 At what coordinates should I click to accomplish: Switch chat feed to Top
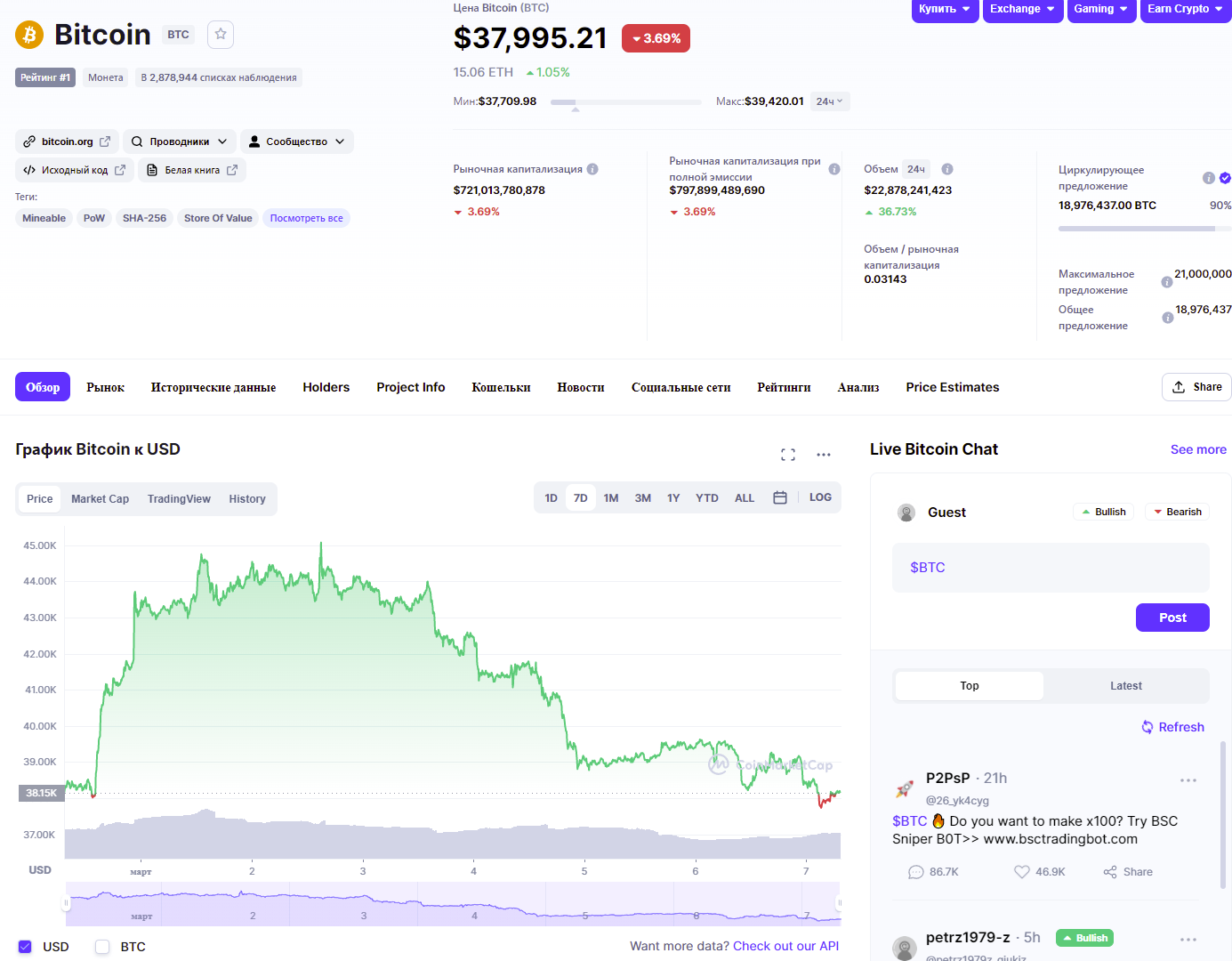coord(970,686)
